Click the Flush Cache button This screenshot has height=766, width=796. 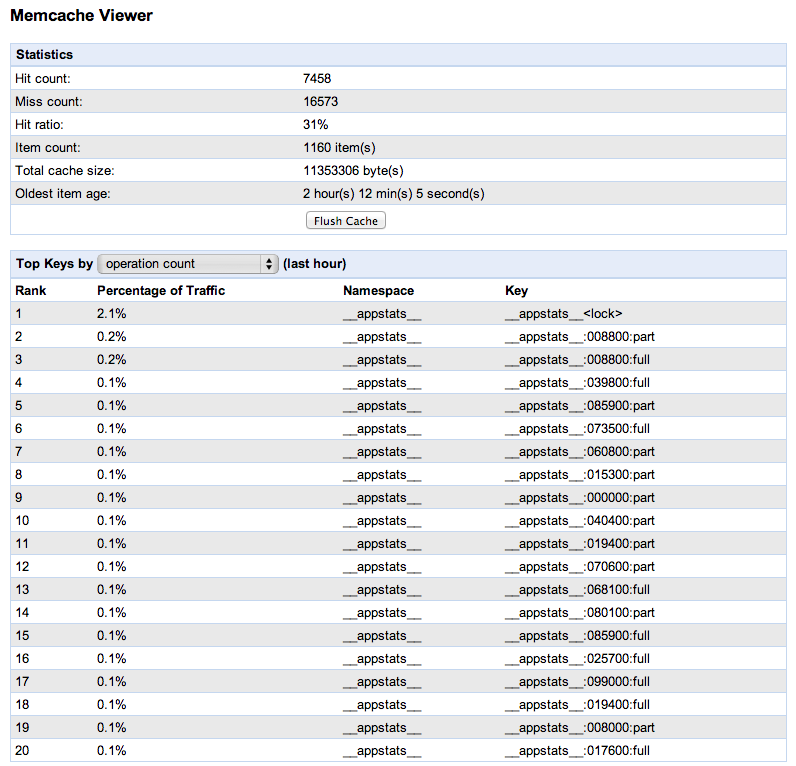pyautogui.click(x=345, y=221)
